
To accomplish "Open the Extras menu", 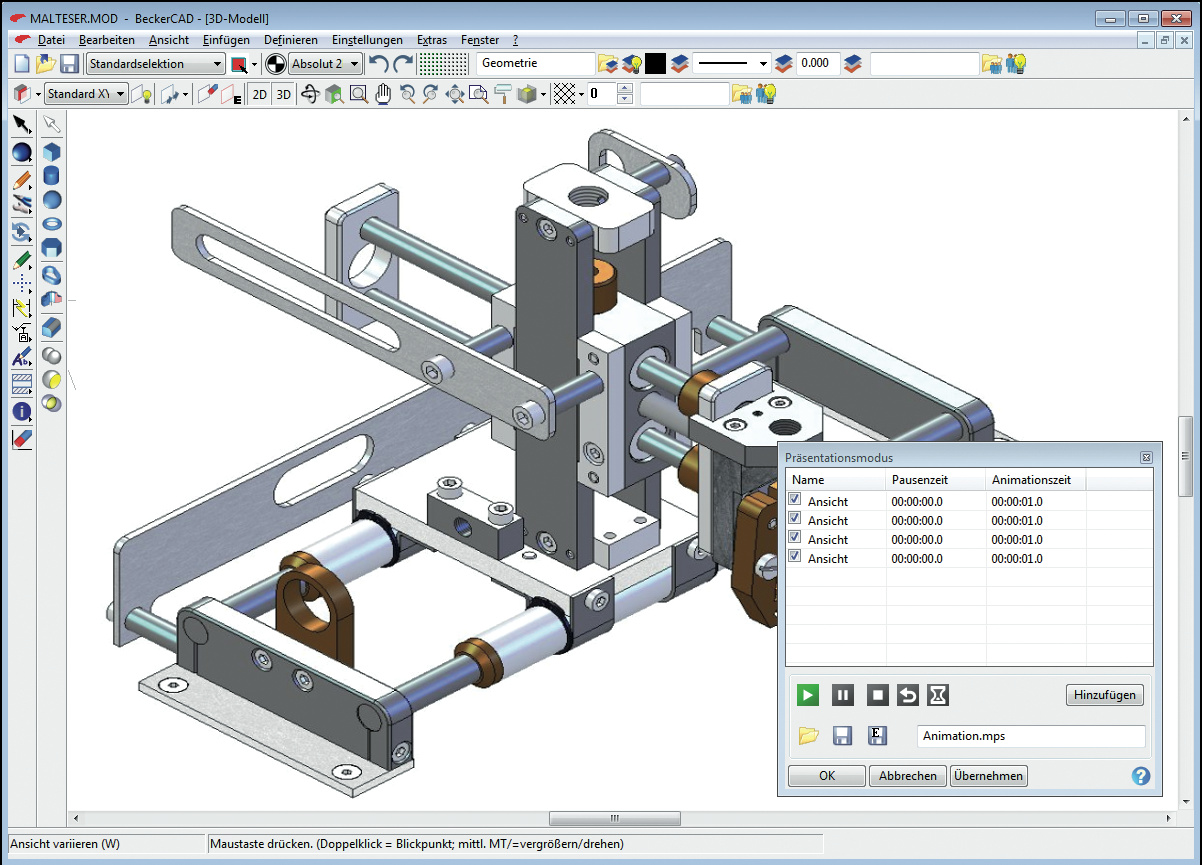I will coord(432,40).
